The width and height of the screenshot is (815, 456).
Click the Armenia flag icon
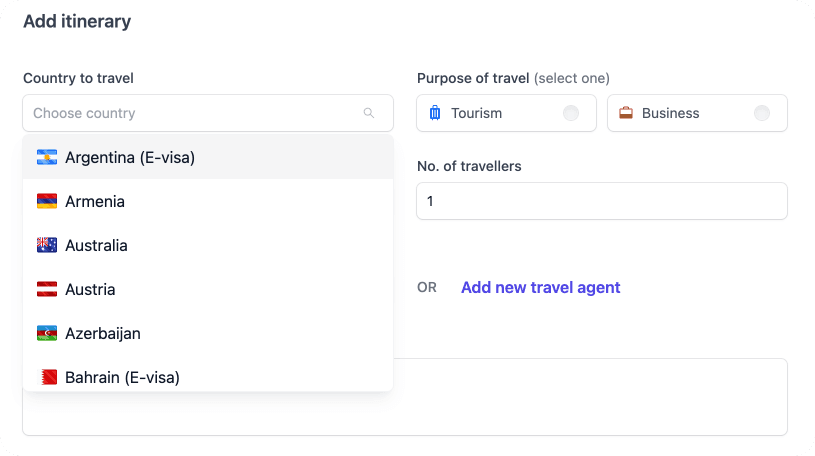pyautogui.click(x=47, y=201)
